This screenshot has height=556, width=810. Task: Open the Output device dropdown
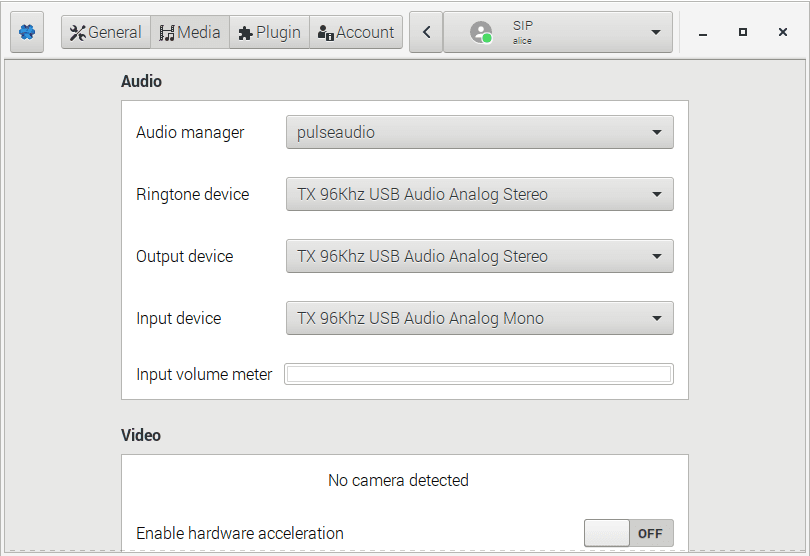(480, 256)
